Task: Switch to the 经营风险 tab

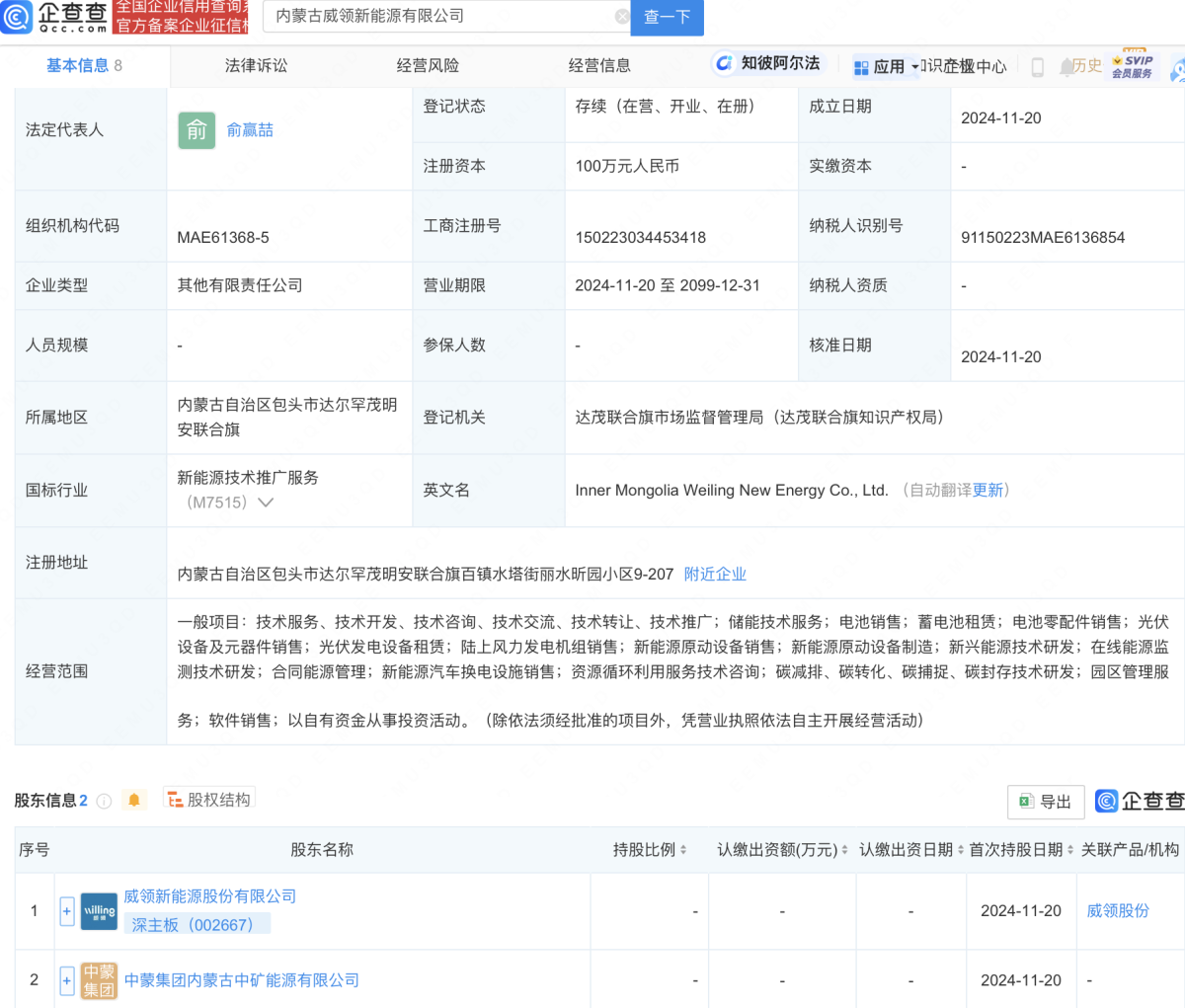Action: pyautogui.click(x=428, y=65)
